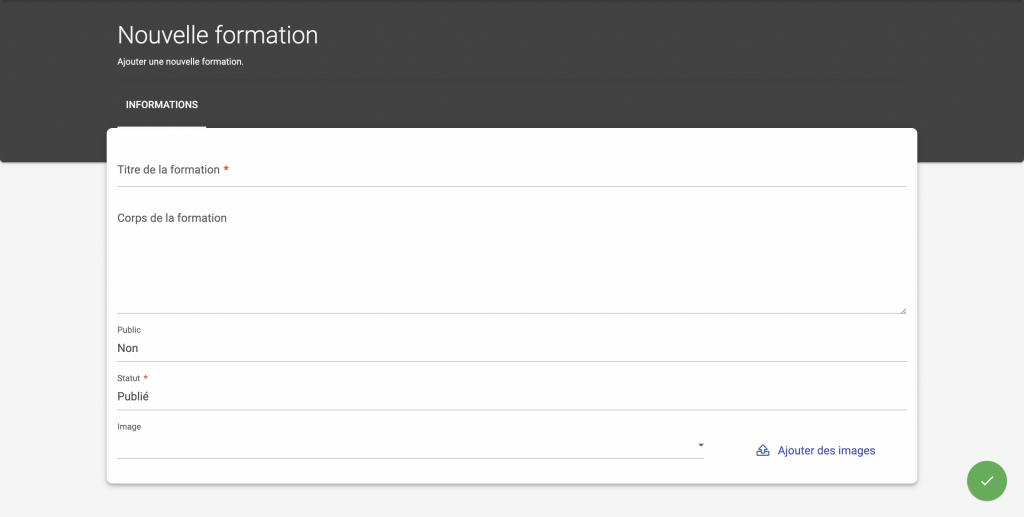1024x517 pixels.
Task: Click the green checkmark save button
Action: (986, 481)
